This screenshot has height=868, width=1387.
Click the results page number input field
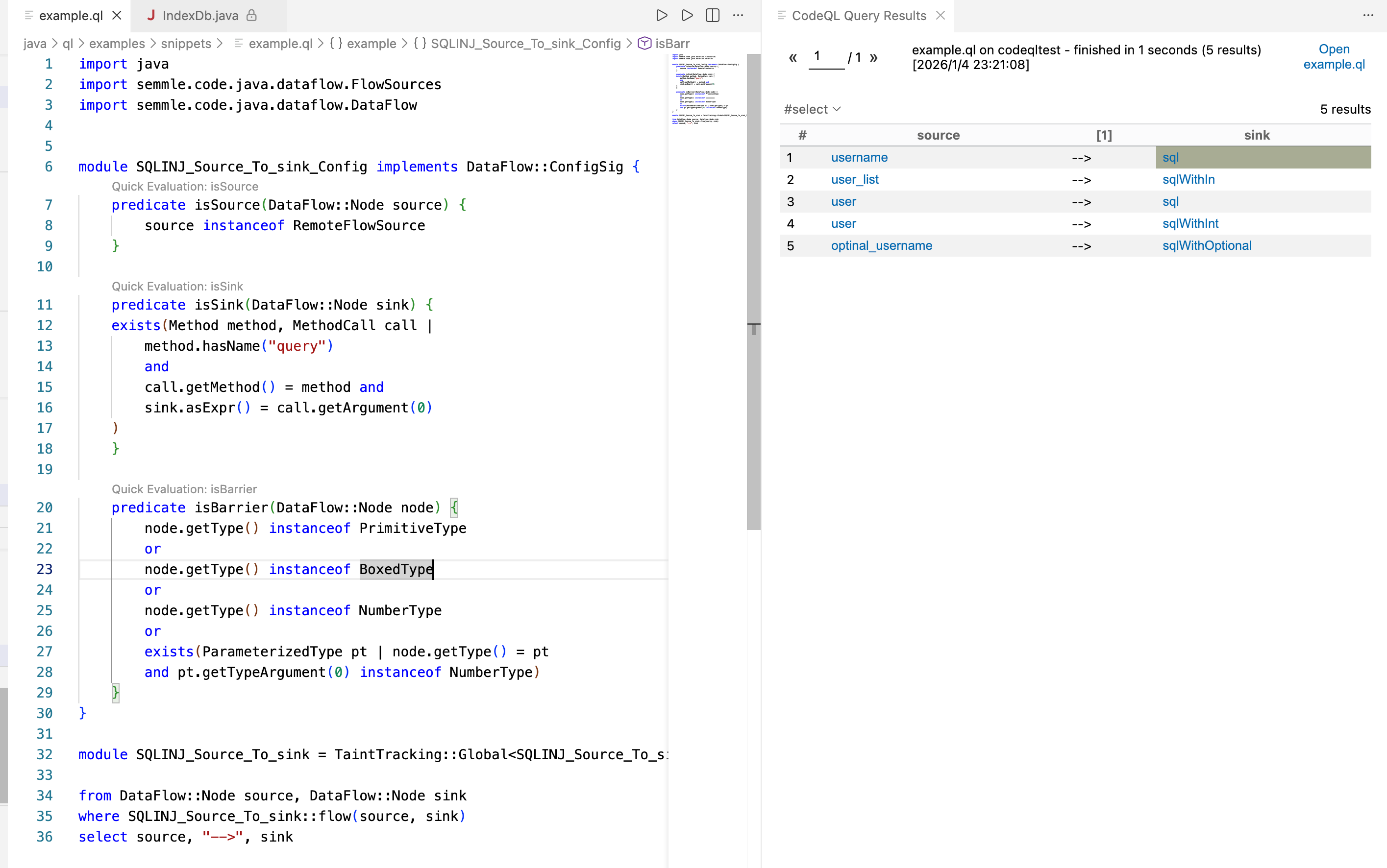(x=826, y=57)
